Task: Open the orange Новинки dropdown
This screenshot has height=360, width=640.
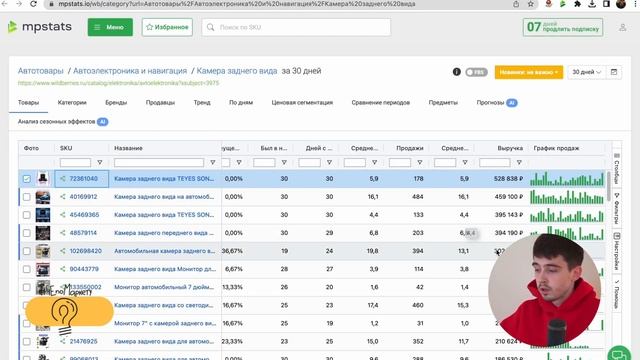Action: click(529, 72)
